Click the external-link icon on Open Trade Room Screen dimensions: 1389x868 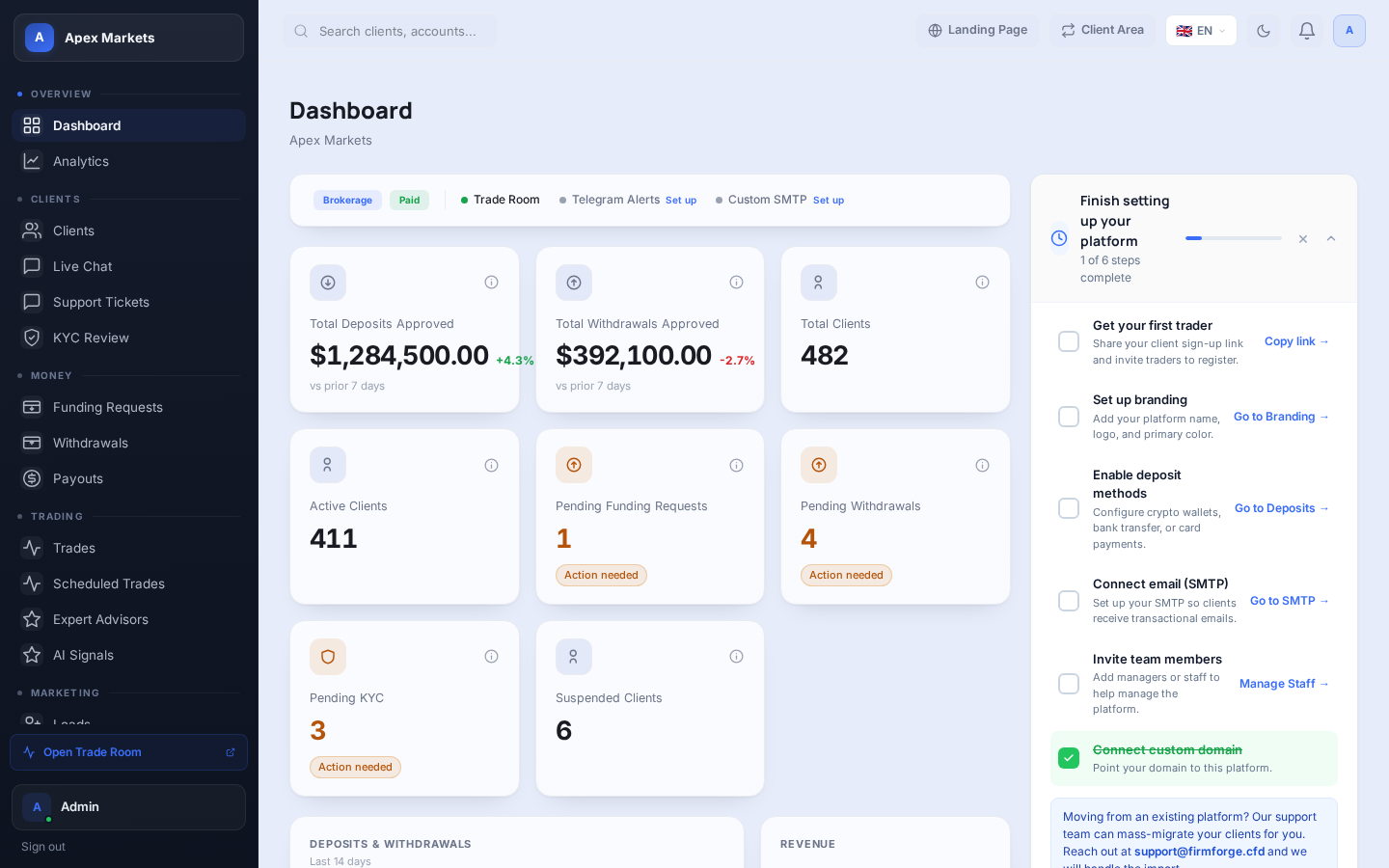click(x=231, y=752)
